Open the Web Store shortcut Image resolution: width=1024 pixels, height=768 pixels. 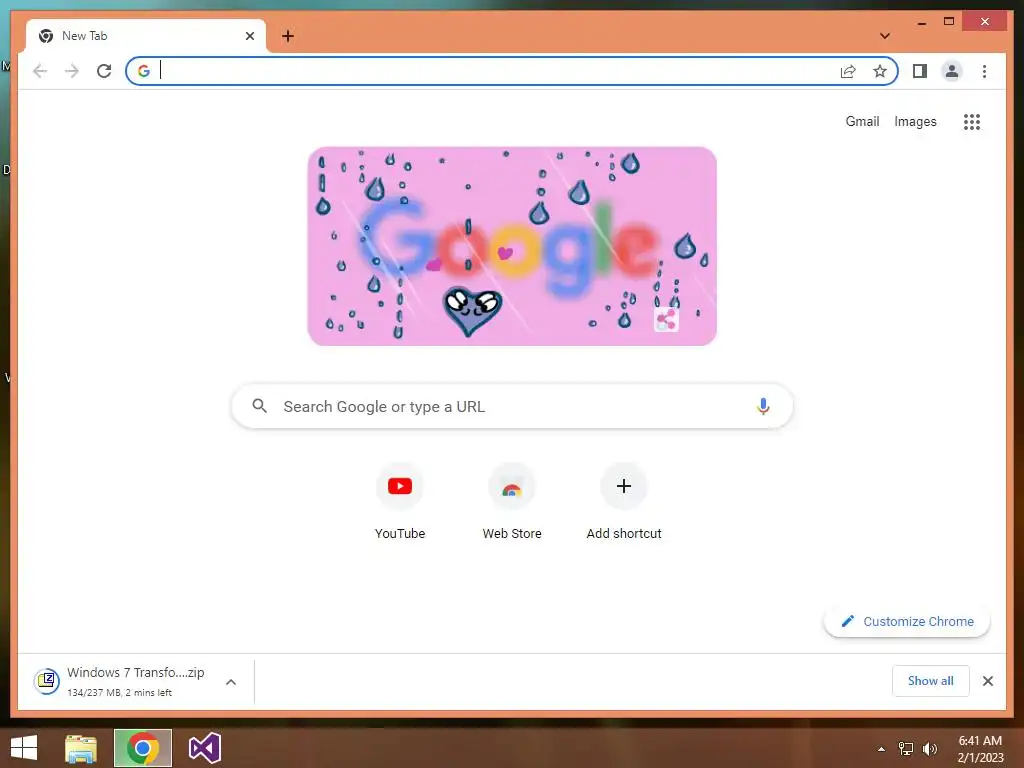(512, 502)
